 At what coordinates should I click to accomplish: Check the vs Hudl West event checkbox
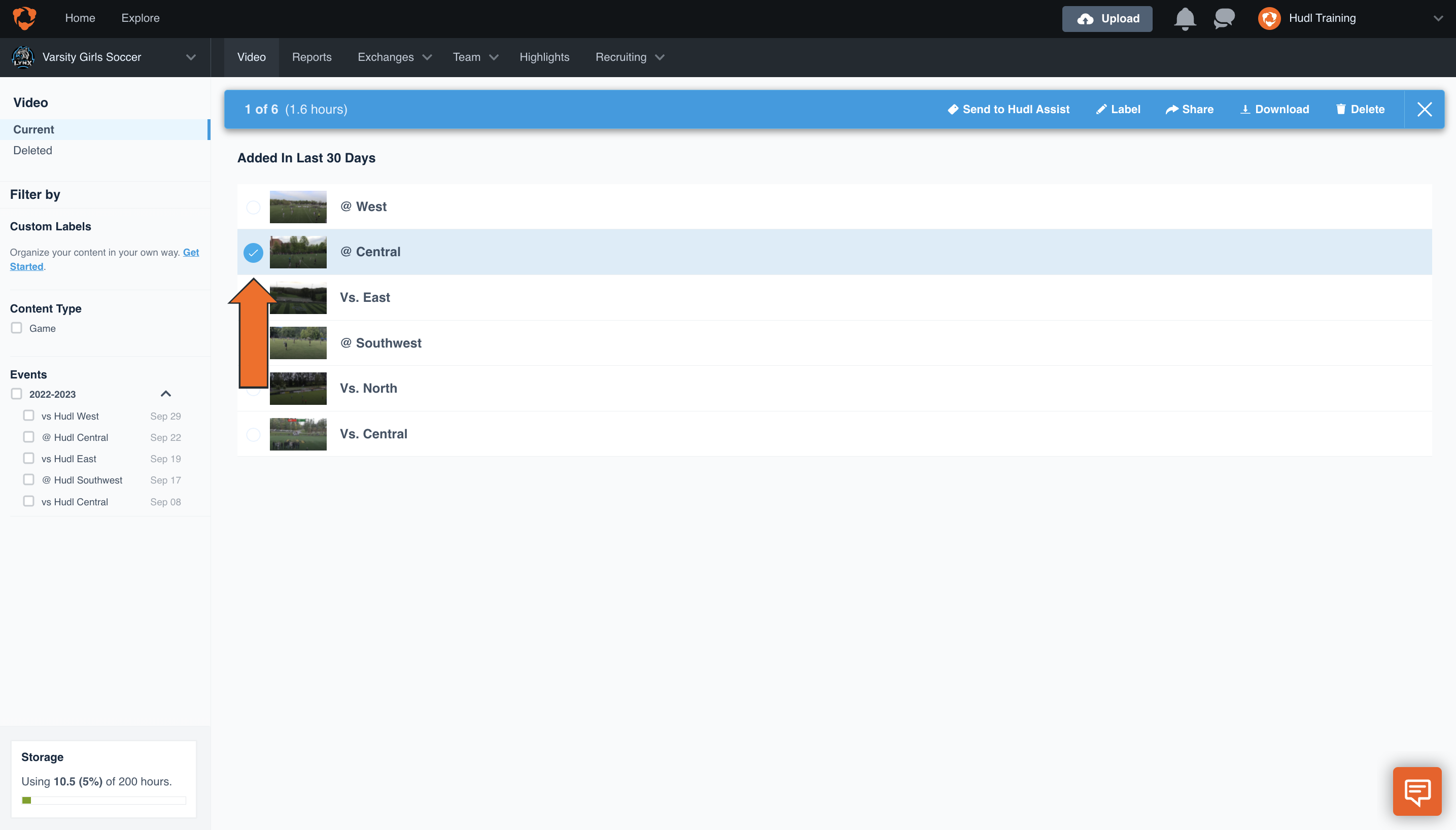click(28, 415)
